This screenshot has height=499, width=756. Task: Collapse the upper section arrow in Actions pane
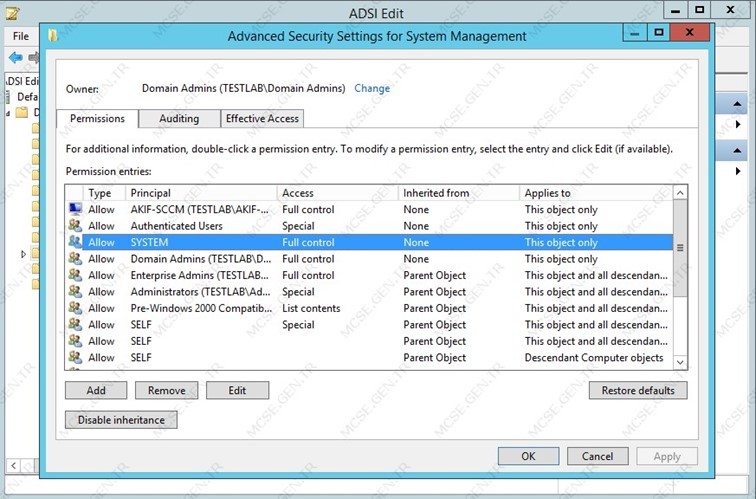(x=737, y=104)
